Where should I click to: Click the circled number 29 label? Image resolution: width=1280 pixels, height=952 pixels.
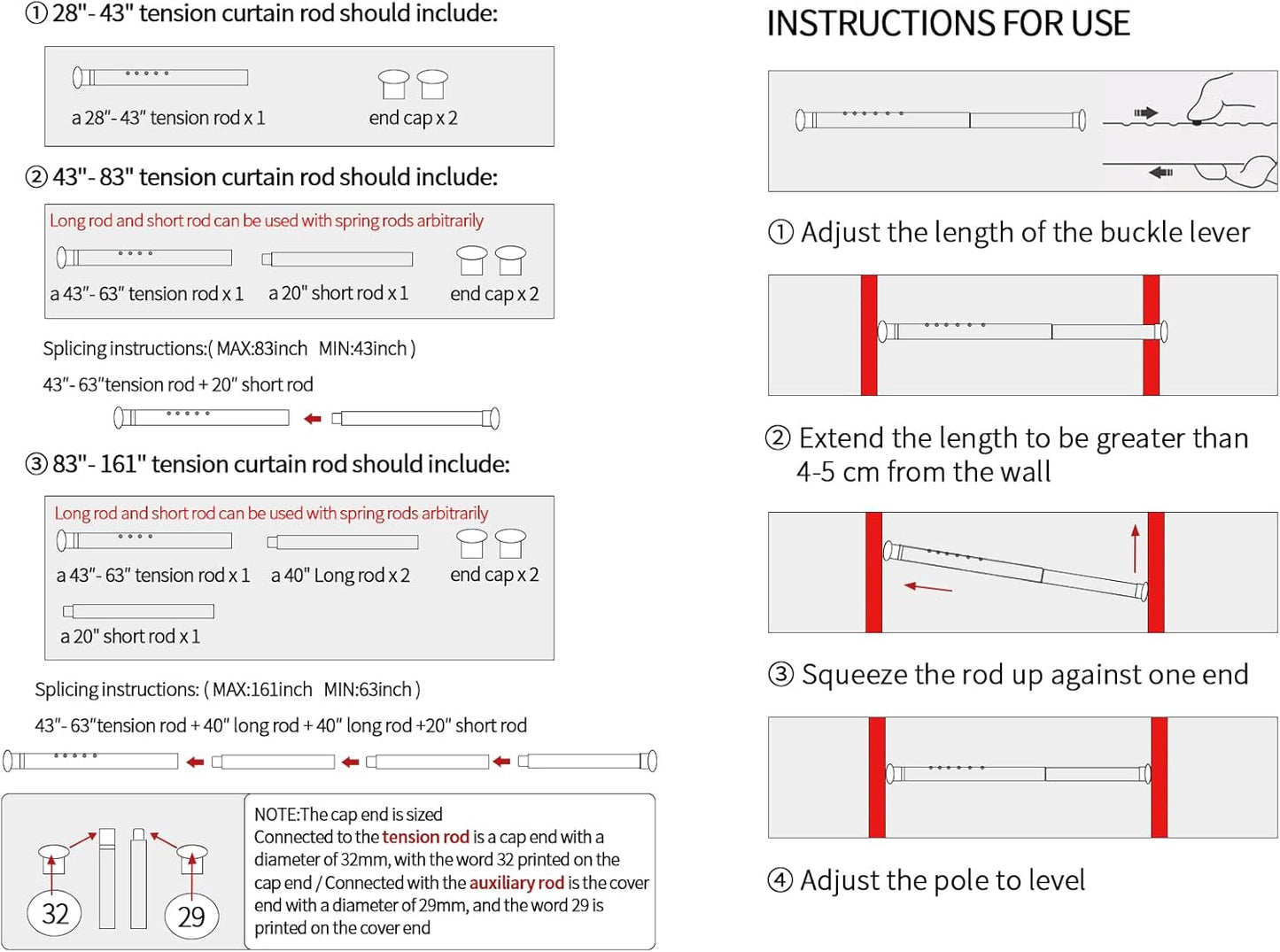point(191,916)
